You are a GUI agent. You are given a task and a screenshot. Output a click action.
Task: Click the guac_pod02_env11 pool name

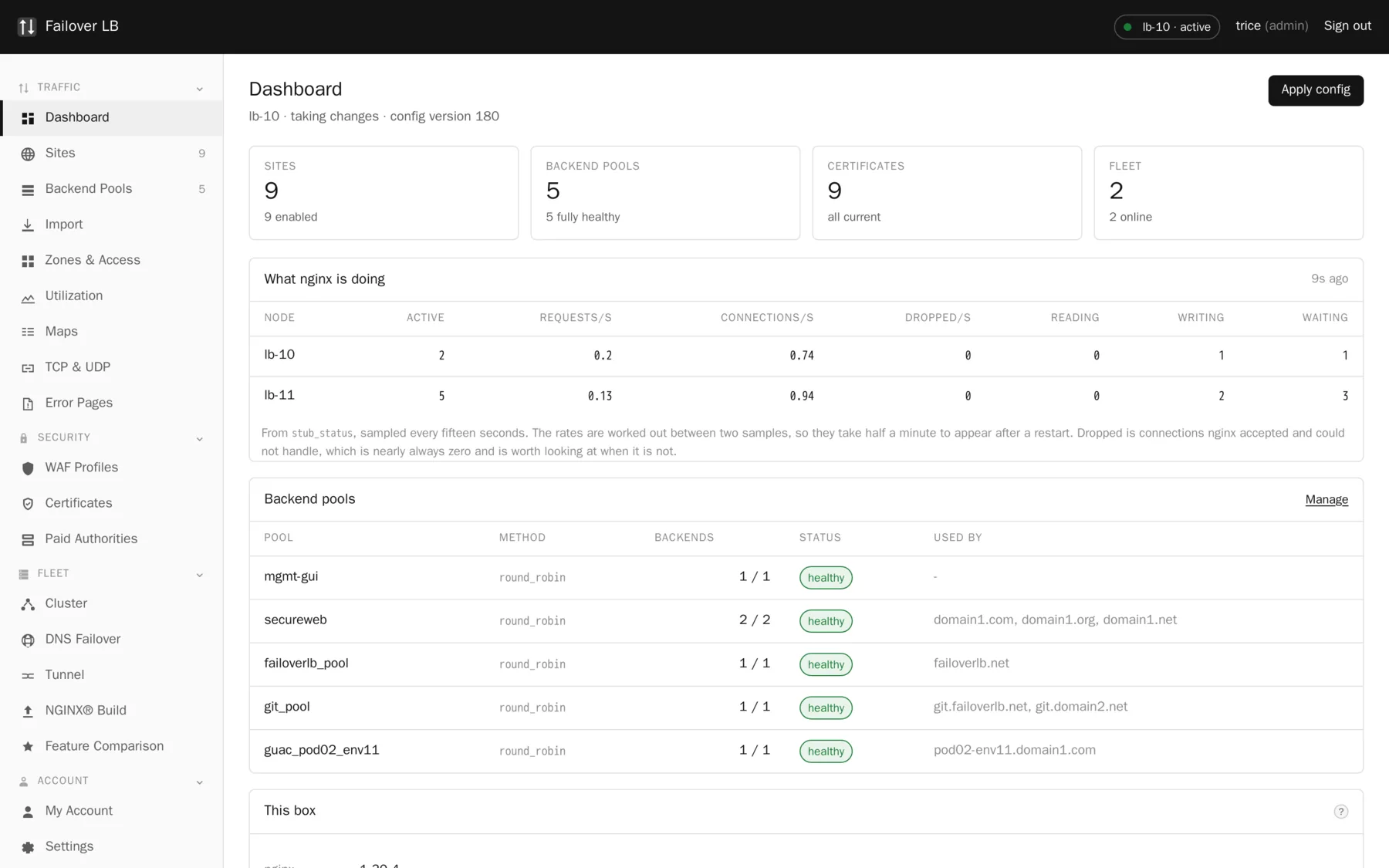pyautogui.click(x=322, y=751)
